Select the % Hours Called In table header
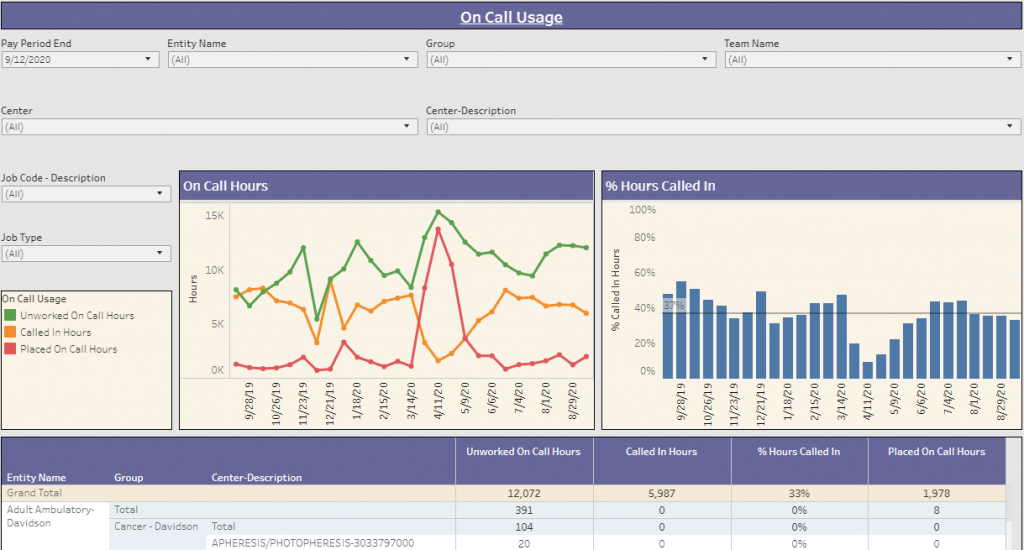 (798, 452)
